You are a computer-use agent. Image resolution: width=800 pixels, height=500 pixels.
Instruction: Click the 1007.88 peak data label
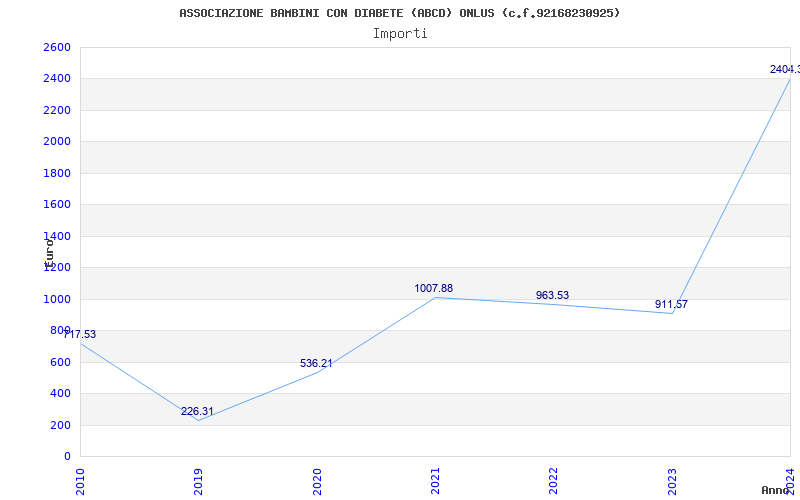click(x=433, y=288)
